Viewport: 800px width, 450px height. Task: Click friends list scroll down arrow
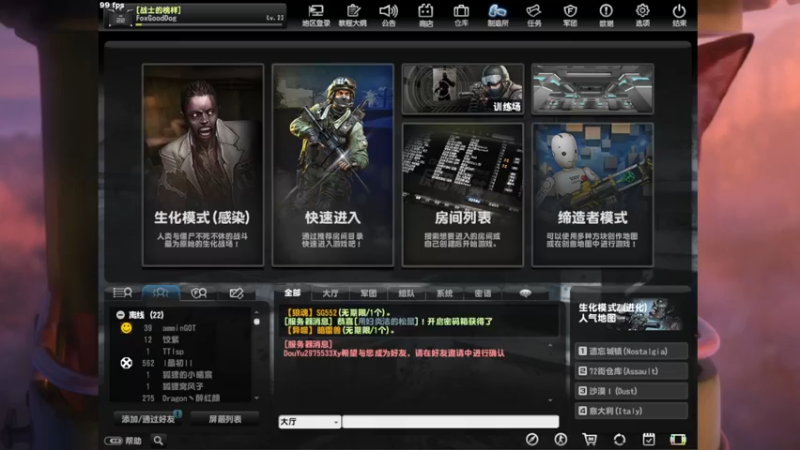[257, 398]
